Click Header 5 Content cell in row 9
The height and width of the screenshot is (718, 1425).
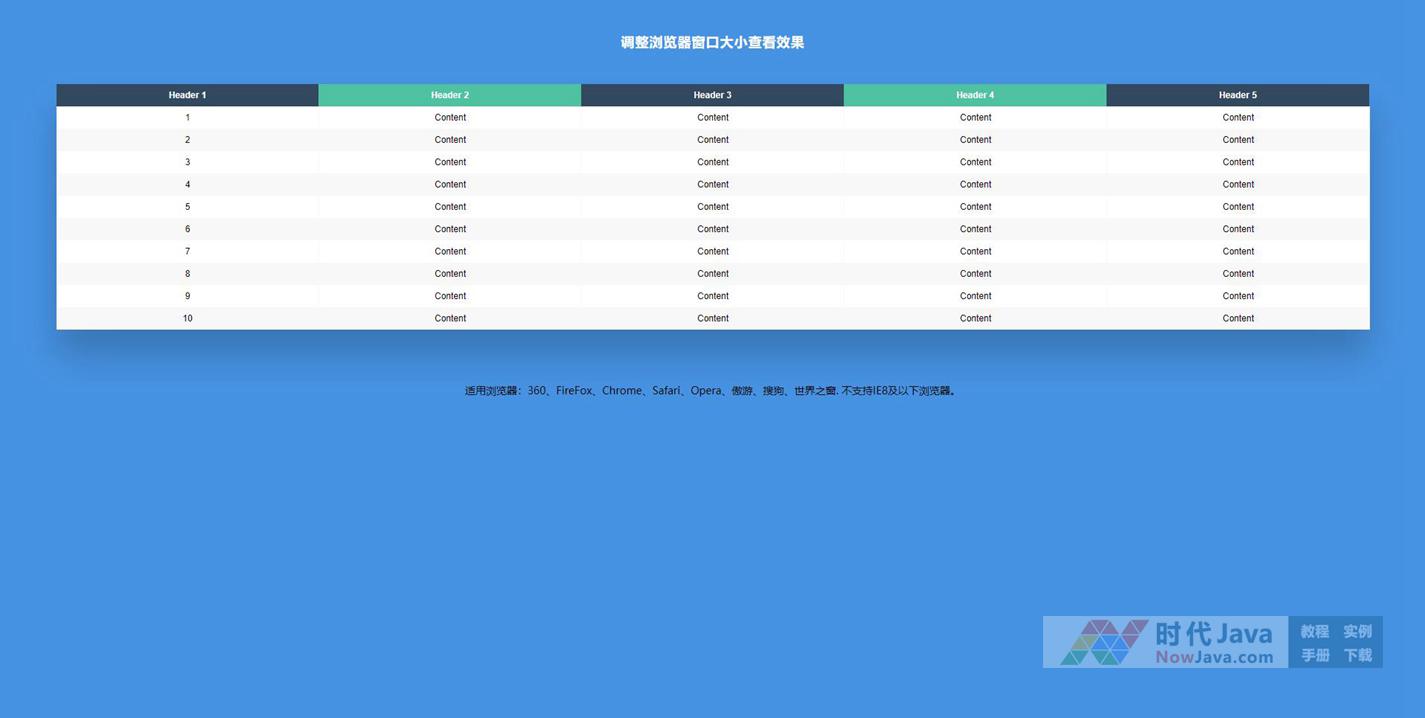tap(1238, 296)
